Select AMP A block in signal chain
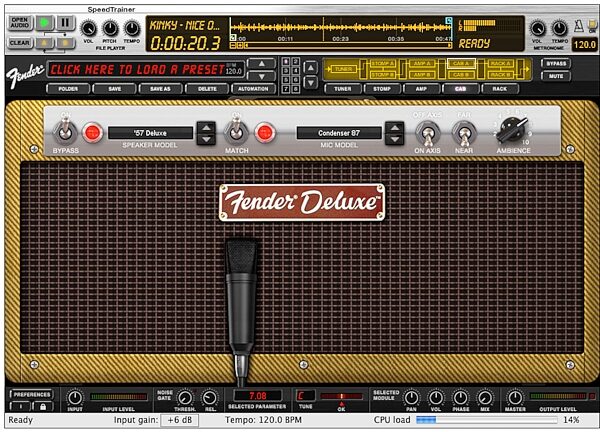 point(422,63)
